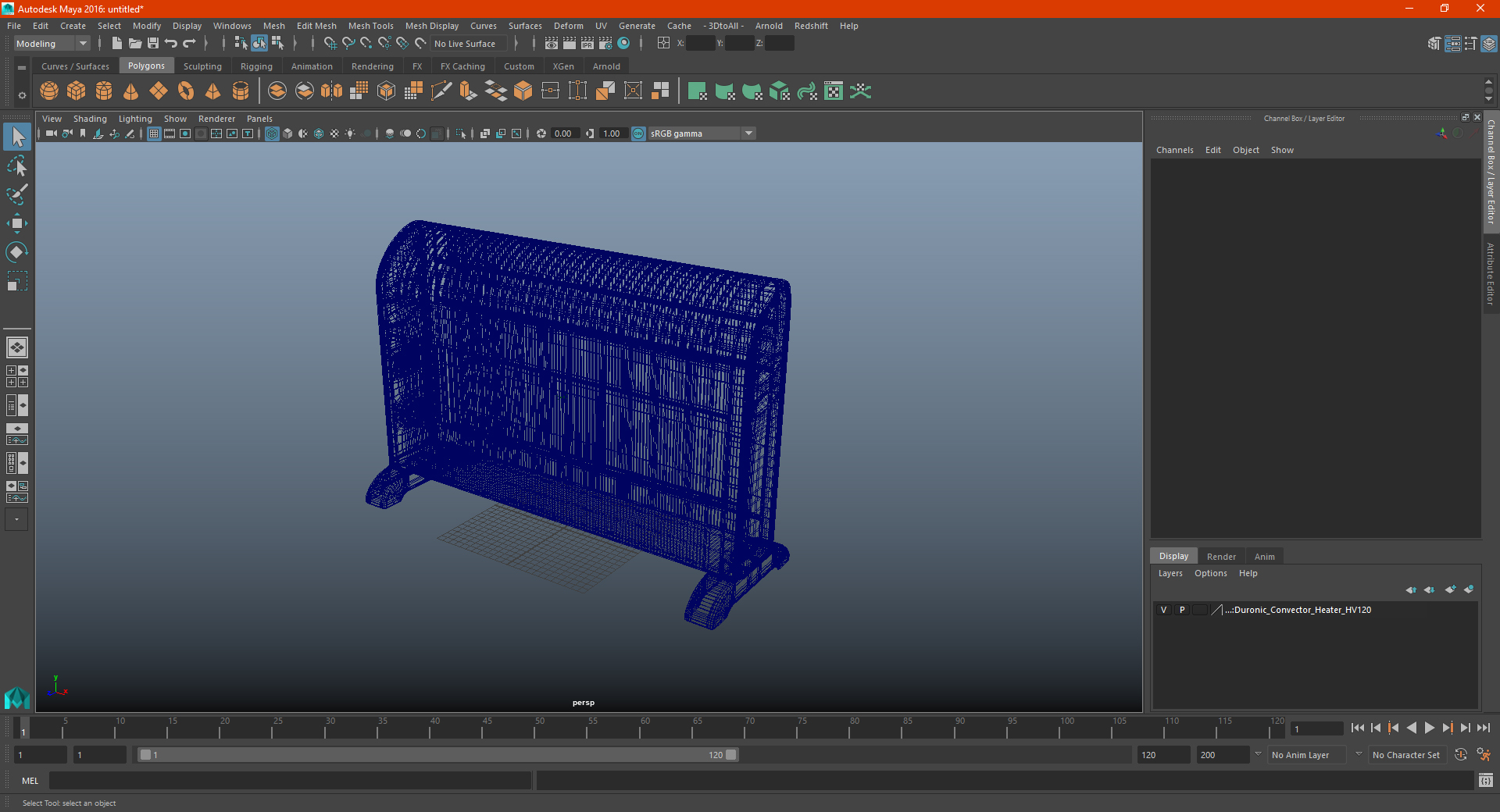The height and width of the screenshot is (812, 1500).
Task: Create a polygon cylinder from the shelf
Action: tap(104, 91)
